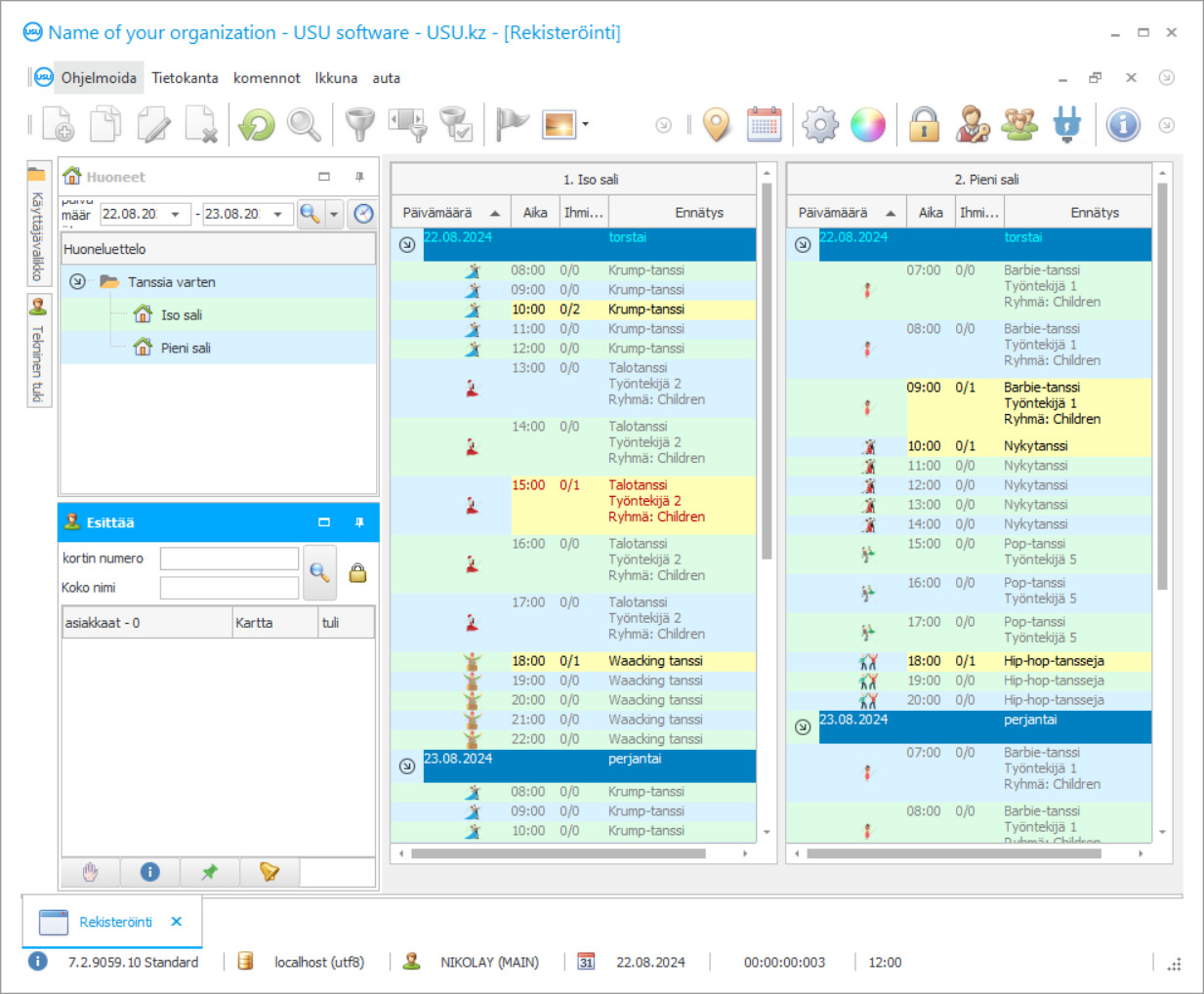The height and width of the screenshot is (994, 1204).
Task: Click the user with key icon
Action: (972, 125)
